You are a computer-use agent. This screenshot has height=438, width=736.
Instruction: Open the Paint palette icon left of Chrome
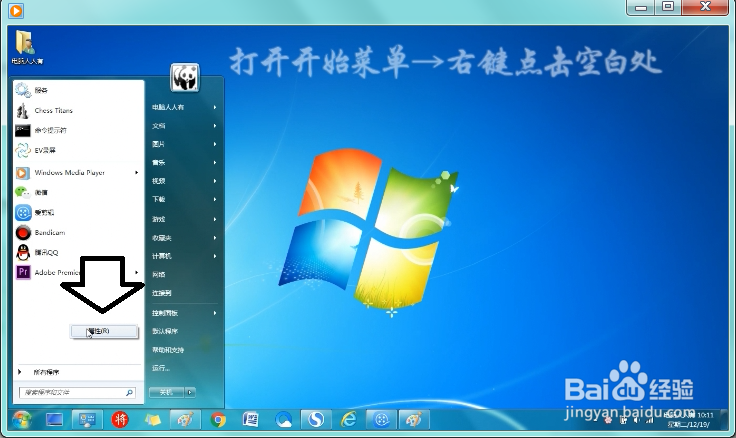click(x=185, y=419)
